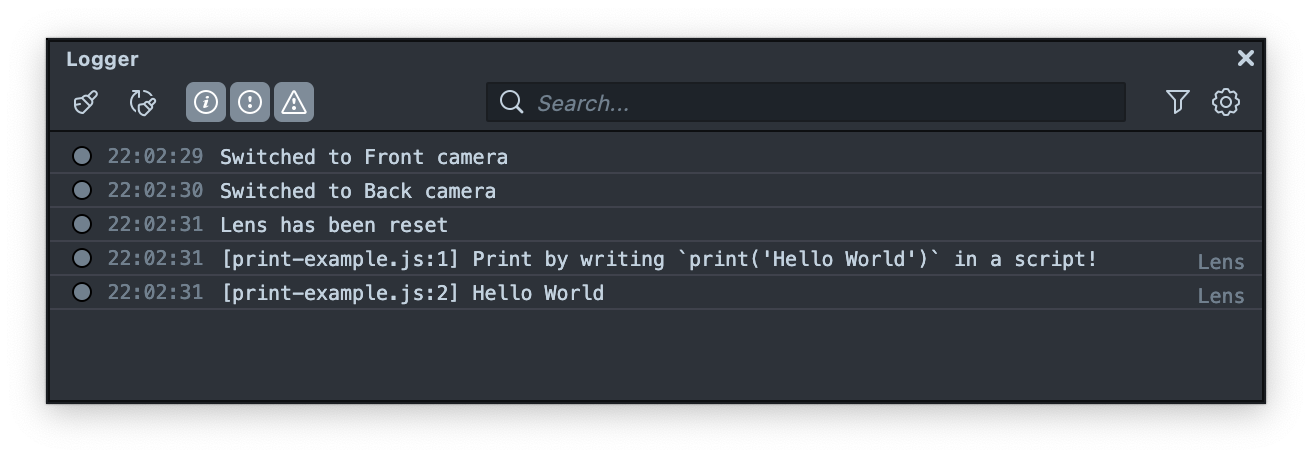Click the magnifying glass search icon
The image size is (1312, 458).
coord(511,102)
